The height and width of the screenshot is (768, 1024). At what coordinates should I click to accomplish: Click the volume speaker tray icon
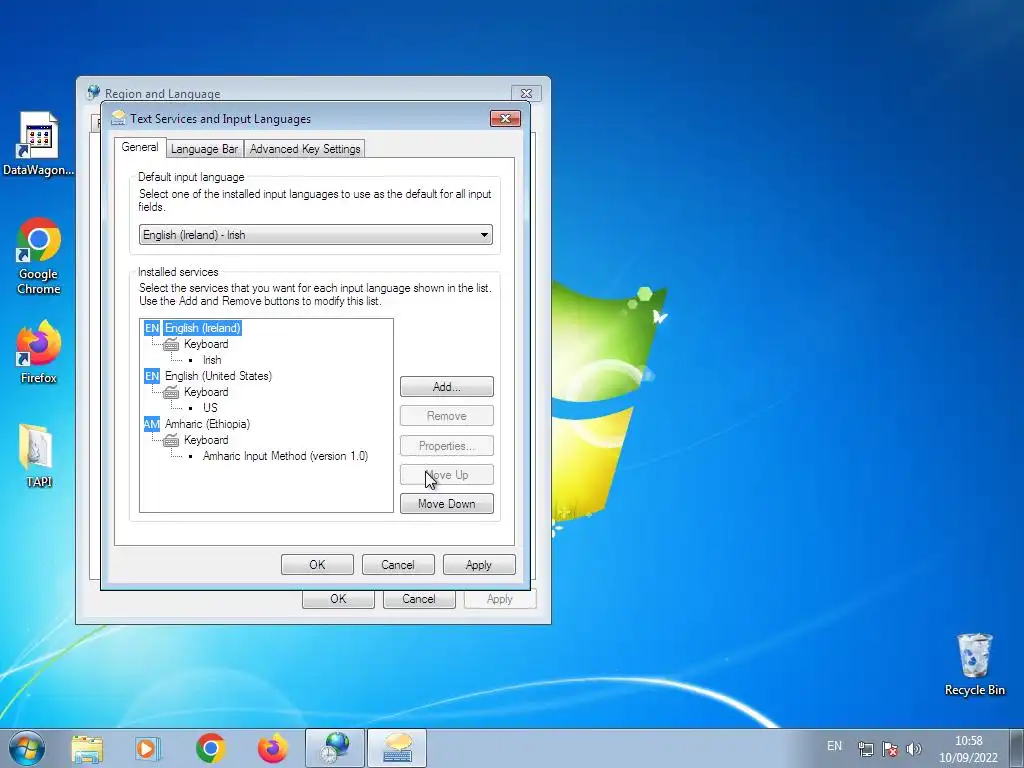click(914, 749)
